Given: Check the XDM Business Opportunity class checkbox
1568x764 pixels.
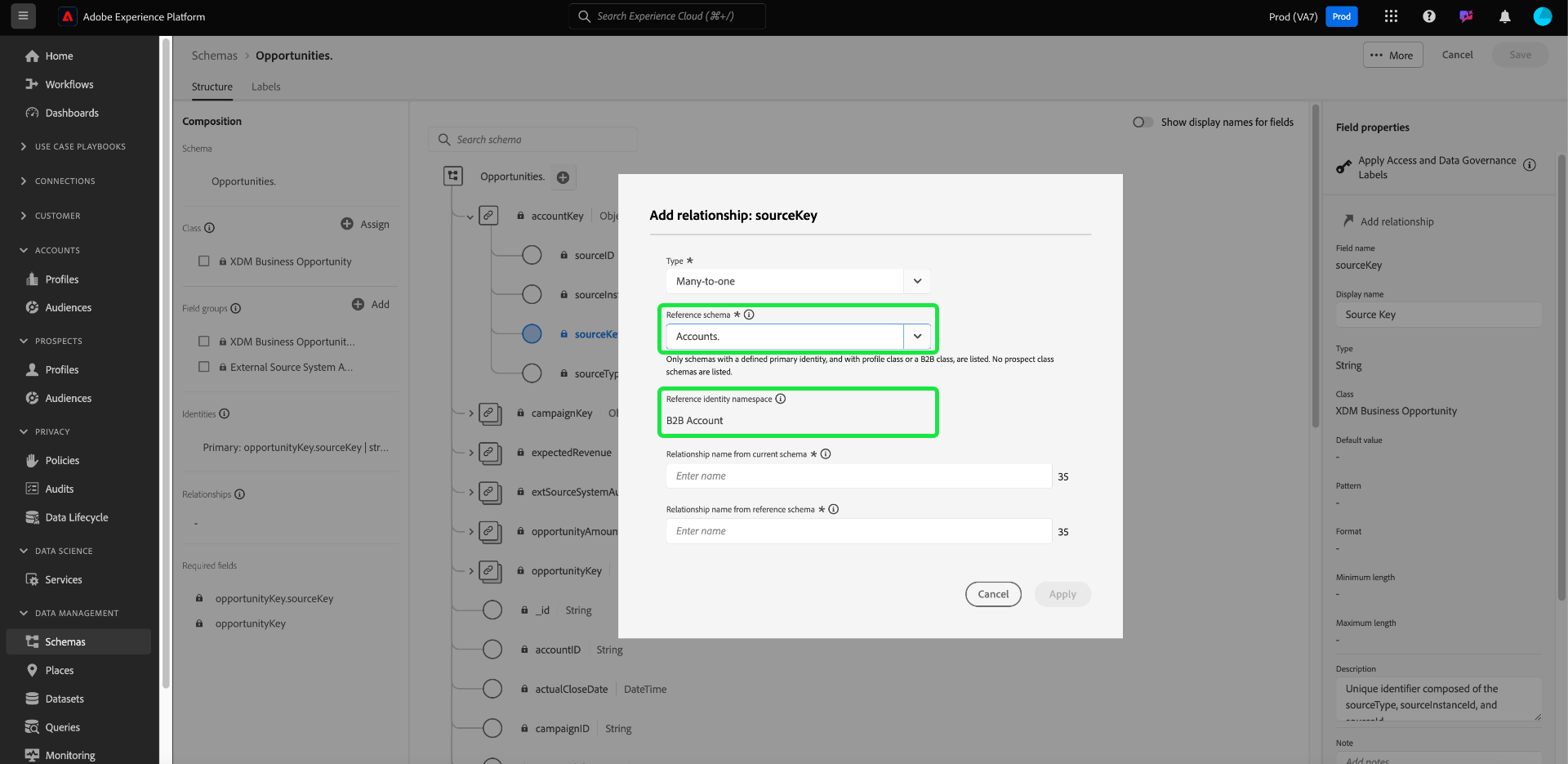Looking at the screenshot, I should [x=204, y=261].
